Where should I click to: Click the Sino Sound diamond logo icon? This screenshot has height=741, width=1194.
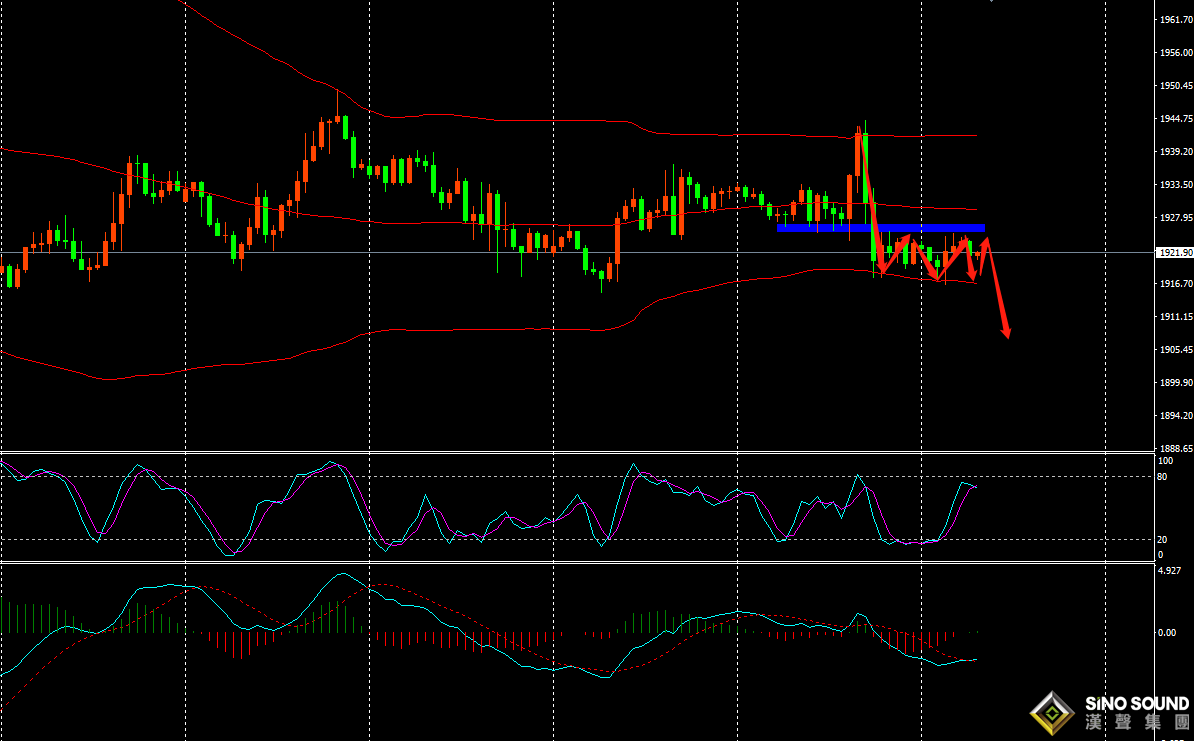click(x=1053, y=714)
